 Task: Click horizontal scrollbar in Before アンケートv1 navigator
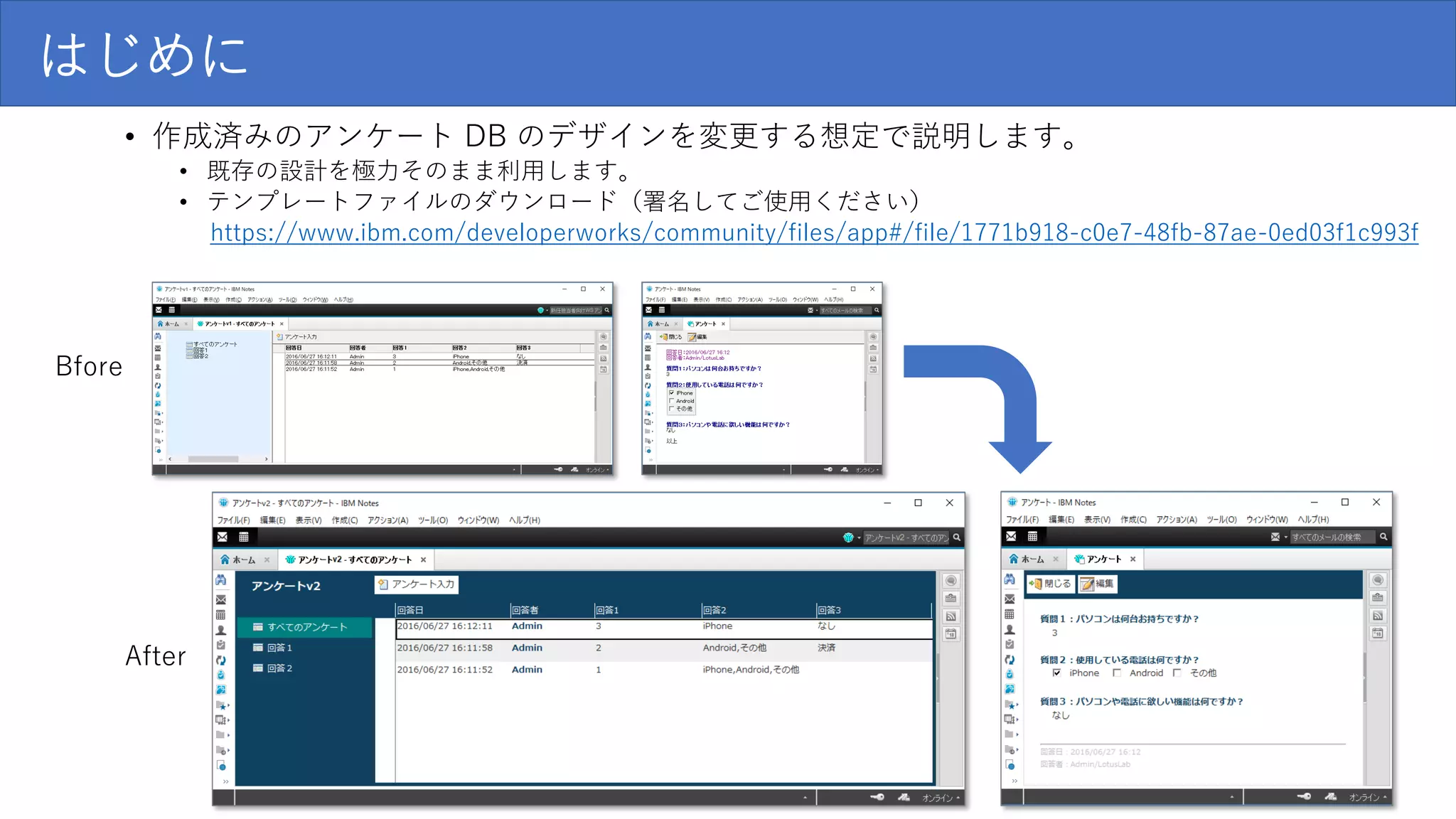tap(218, 459)
